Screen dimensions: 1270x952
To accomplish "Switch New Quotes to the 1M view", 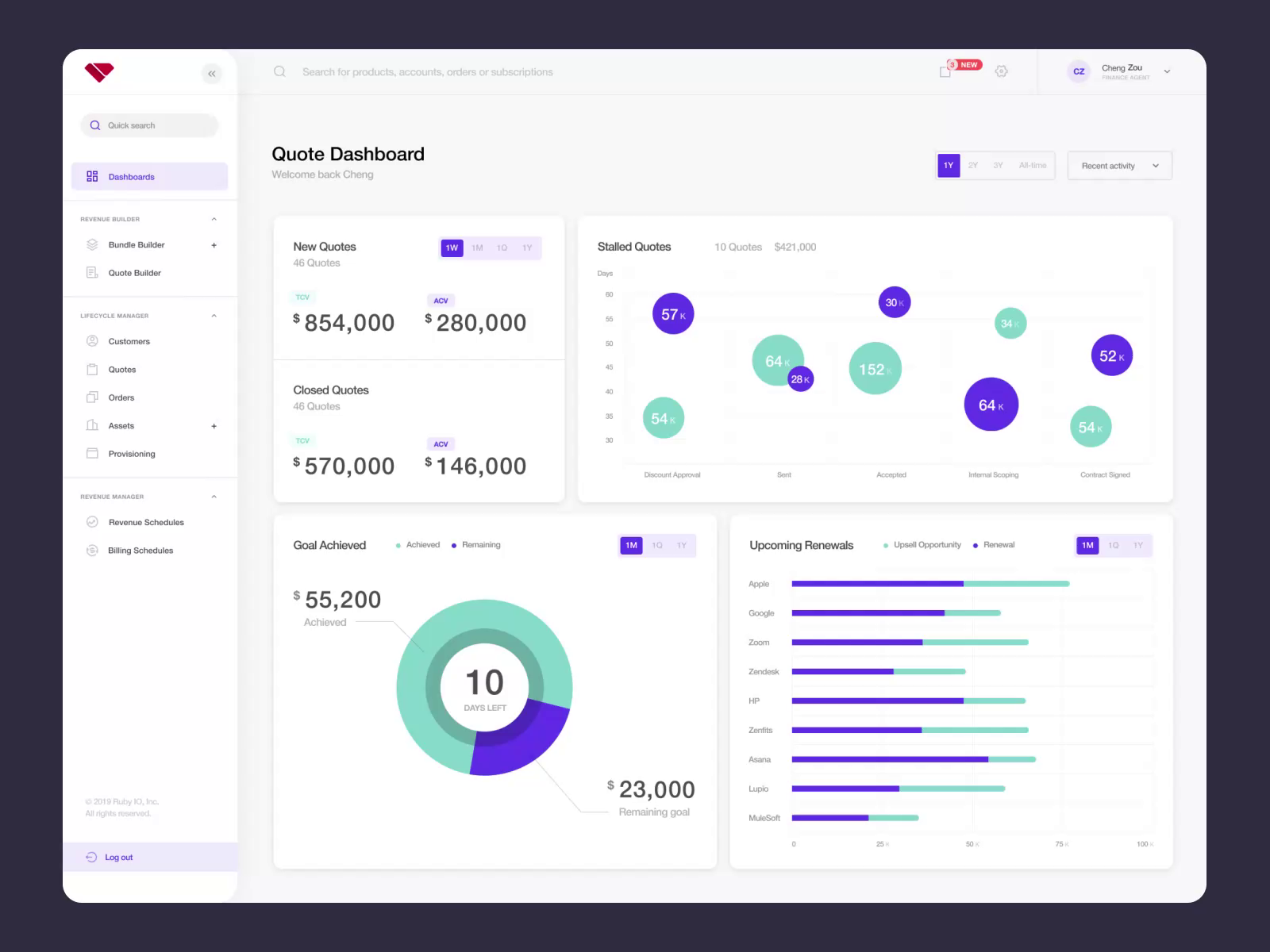I will coord(476,248).
